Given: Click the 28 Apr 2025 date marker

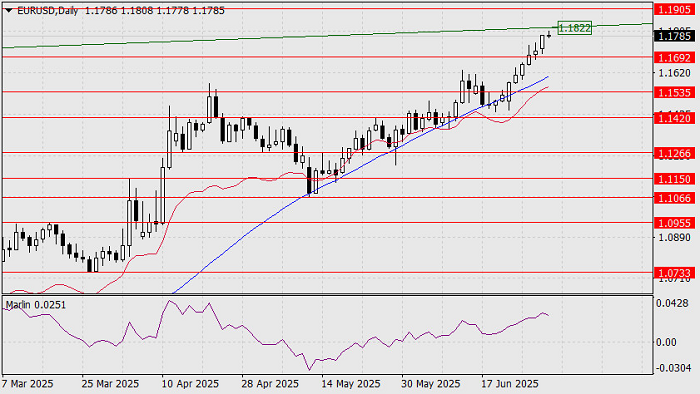Looking at the screenshot, I should pos(270,384).
